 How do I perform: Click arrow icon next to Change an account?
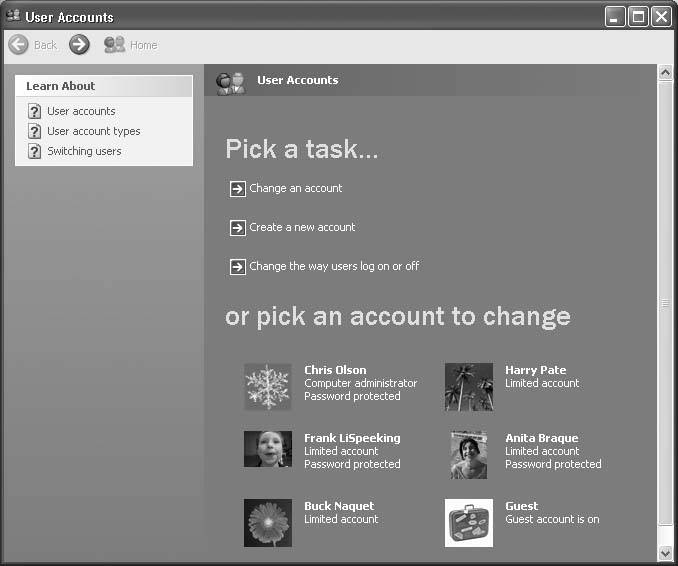click(x=237, y=189)
